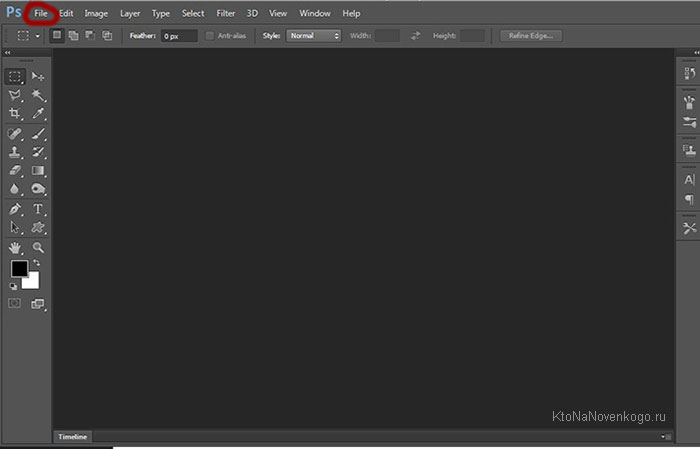This screenshot has width=700, height=449.
Task: Open the 3D menu
Action: coord(252,13)
